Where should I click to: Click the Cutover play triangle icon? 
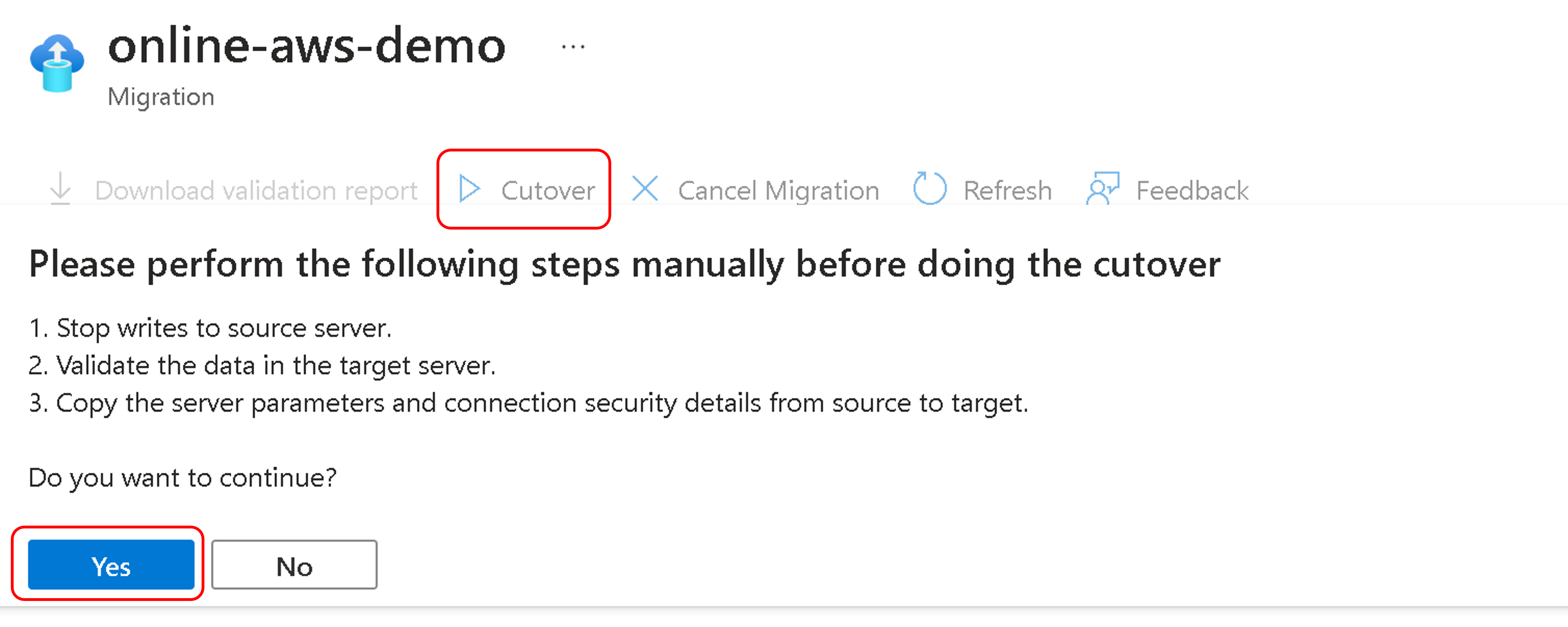pyautogui.click(x=469, y=189)
